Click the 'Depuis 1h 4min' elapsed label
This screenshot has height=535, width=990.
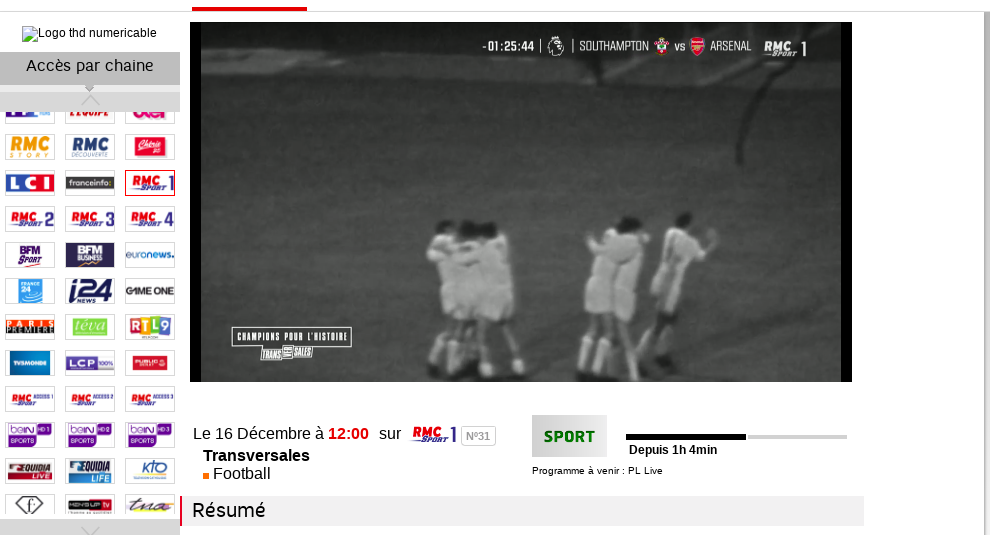point(673,450)
